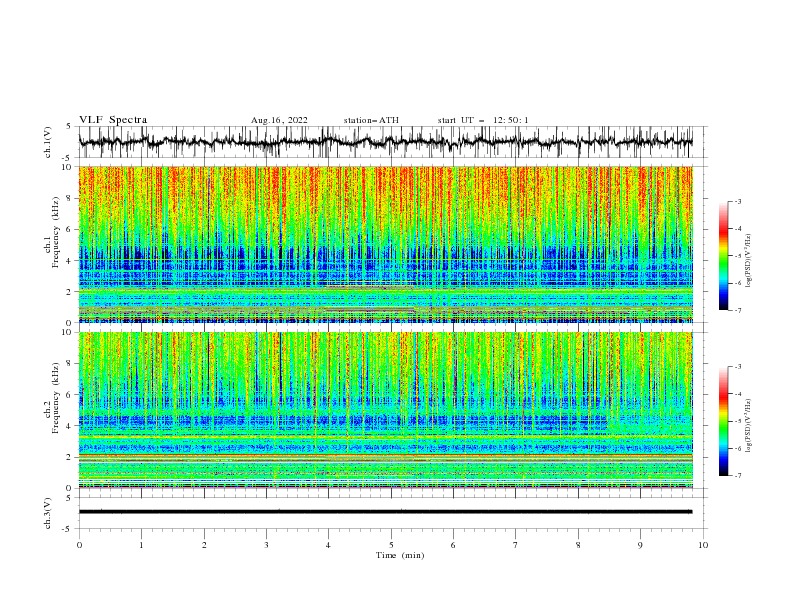Click the time axis tick label "9"
Screen dimensions: 792x612
coord(640,545)
